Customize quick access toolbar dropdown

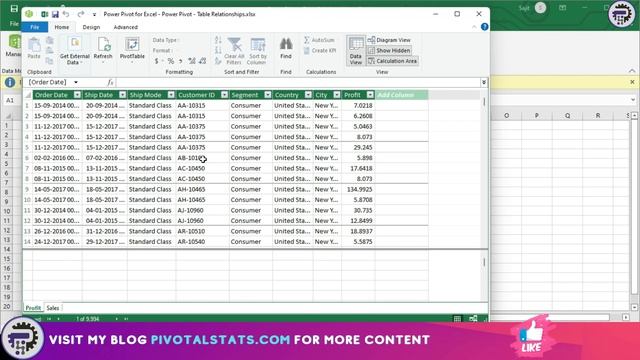coord(94,14)
